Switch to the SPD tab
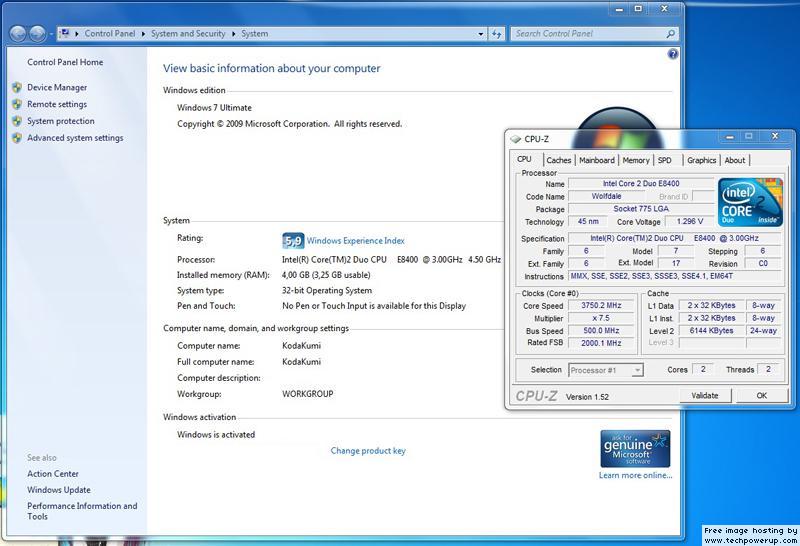This screenshot has height=546, width=800. click(665, 160)
